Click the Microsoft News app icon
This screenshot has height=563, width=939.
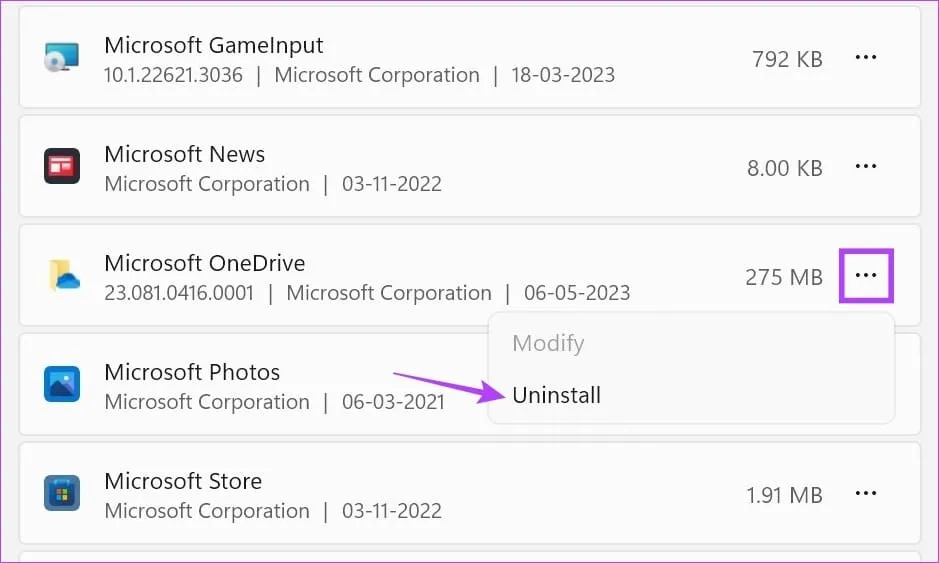pyautogui.click(x=61, y=166)
